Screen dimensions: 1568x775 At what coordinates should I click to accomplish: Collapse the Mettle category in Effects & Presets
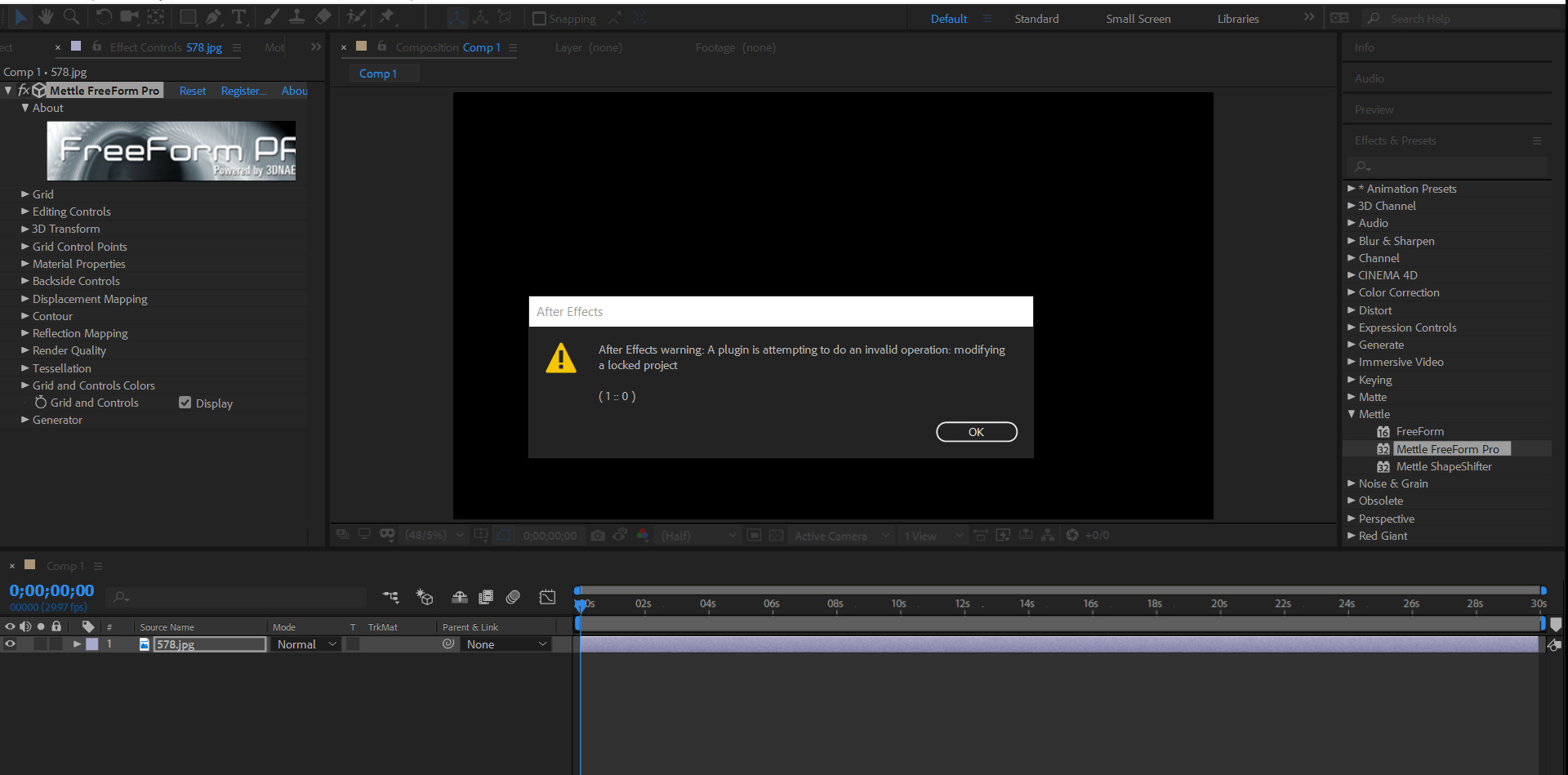pos(1352,414)
